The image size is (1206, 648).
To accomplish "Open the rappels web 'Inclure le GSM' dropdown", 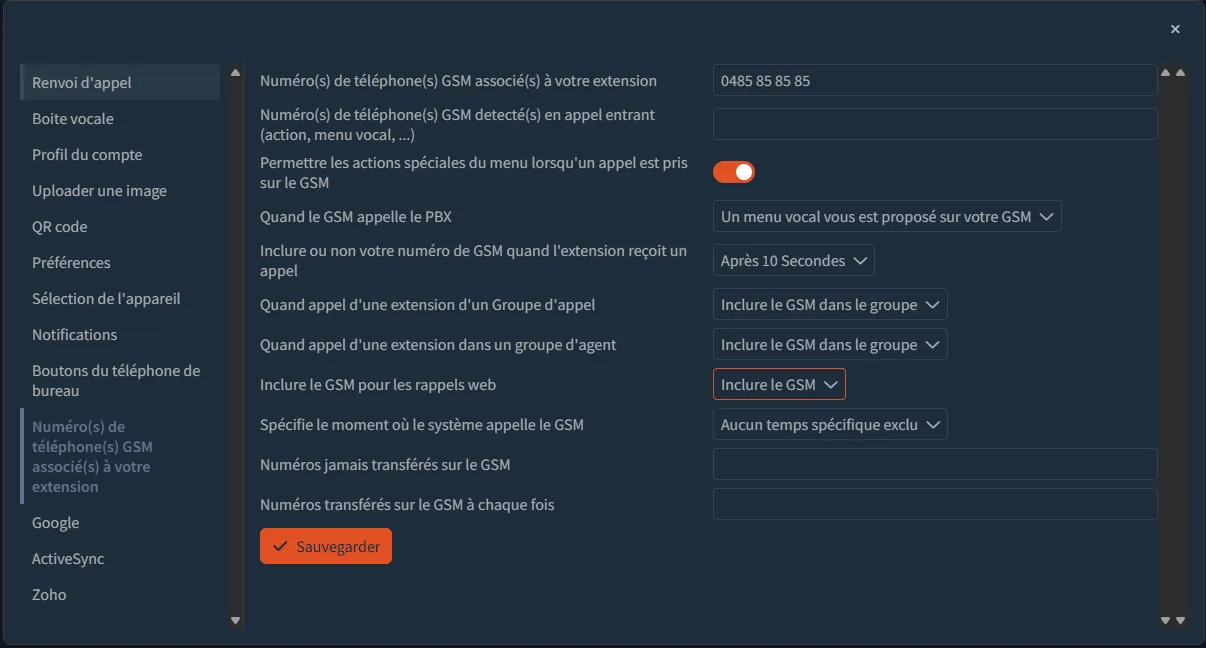I will (779, 384).
